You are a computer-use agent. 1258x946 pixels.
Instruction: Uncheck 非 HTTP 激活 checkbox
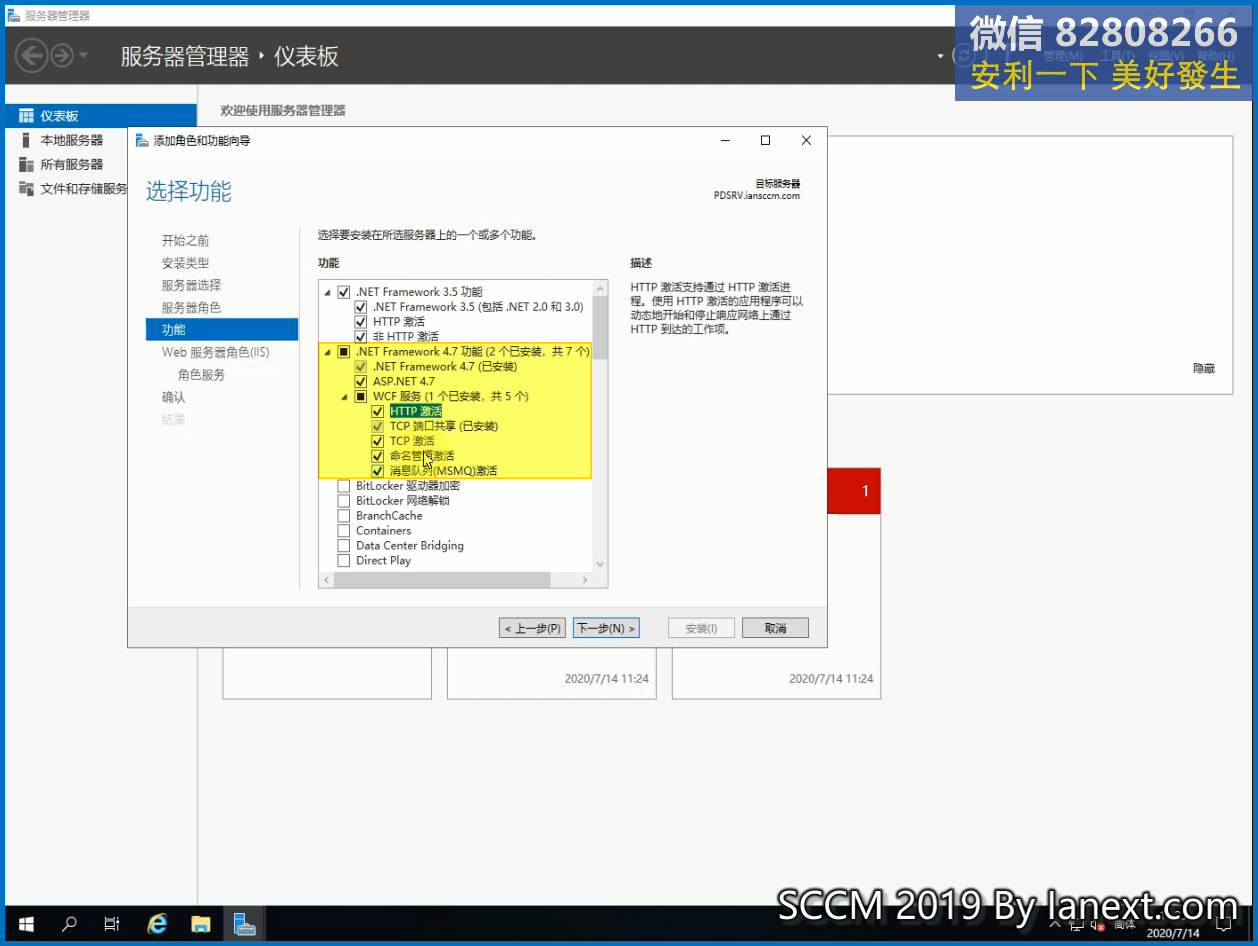coord(361,337)
